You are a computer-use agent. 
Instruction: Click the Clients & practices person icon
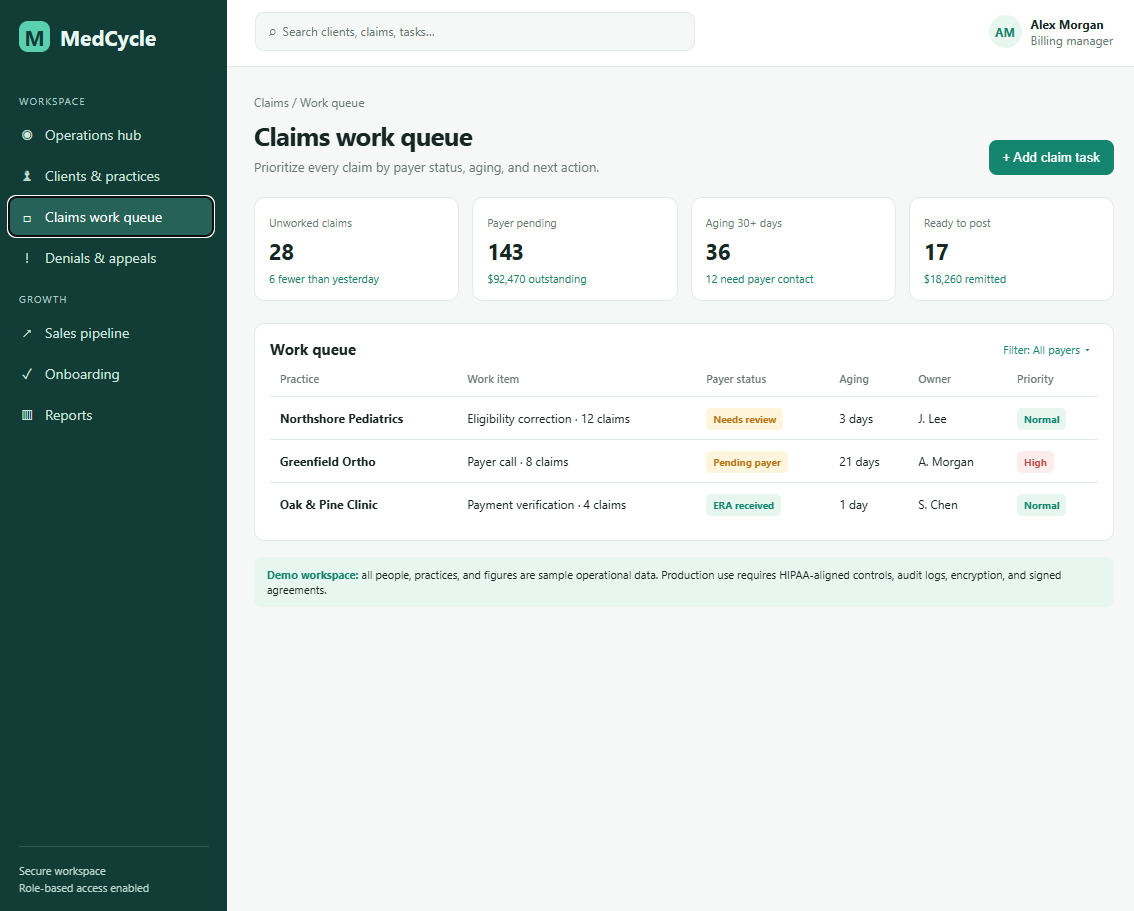coord(27,176)
